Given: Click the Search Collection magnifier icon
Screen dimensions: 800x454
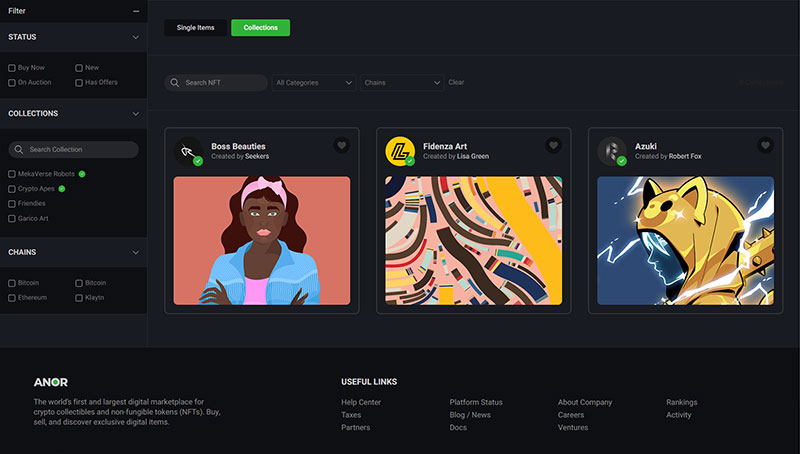Looking at the screenshot, I should (19, 149).
